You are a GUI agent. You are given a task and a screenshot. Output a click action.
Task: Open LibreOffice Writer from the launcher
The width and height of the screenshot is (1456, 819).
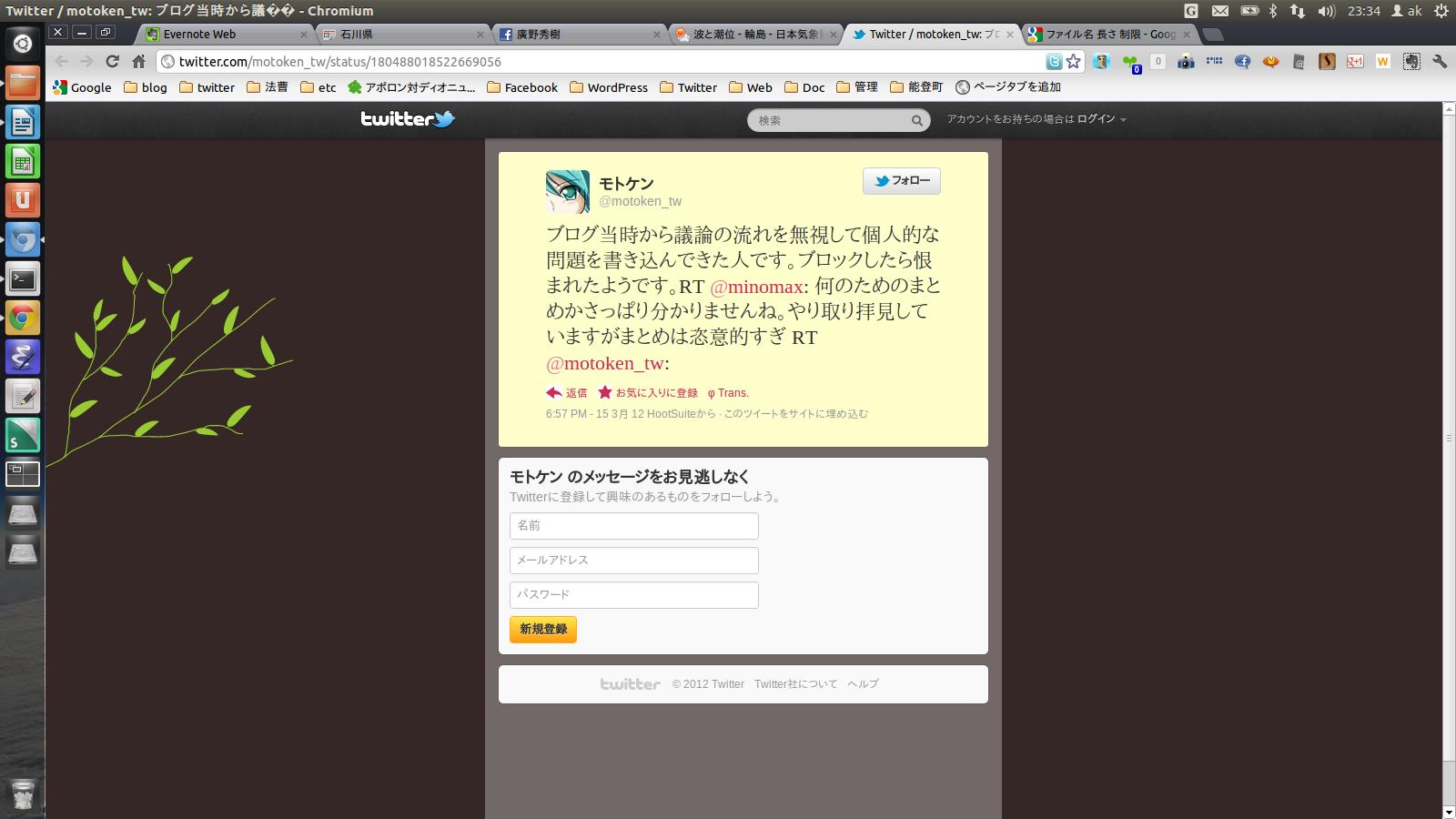pos(23,121)
